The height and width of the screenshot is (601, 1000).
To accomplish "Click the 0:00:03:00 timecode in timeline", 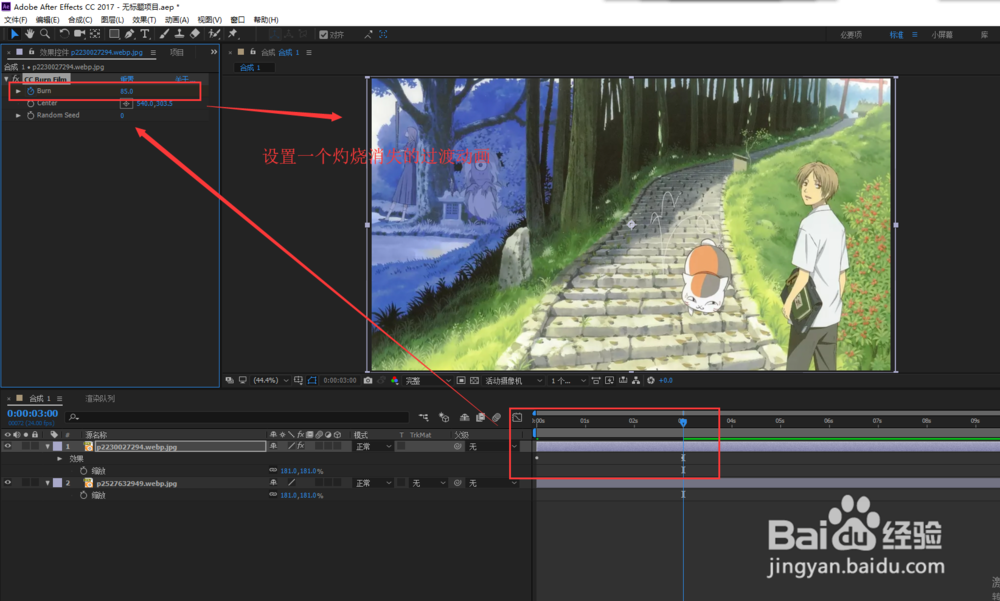I will pyautogui.click(x=33, y=413).
